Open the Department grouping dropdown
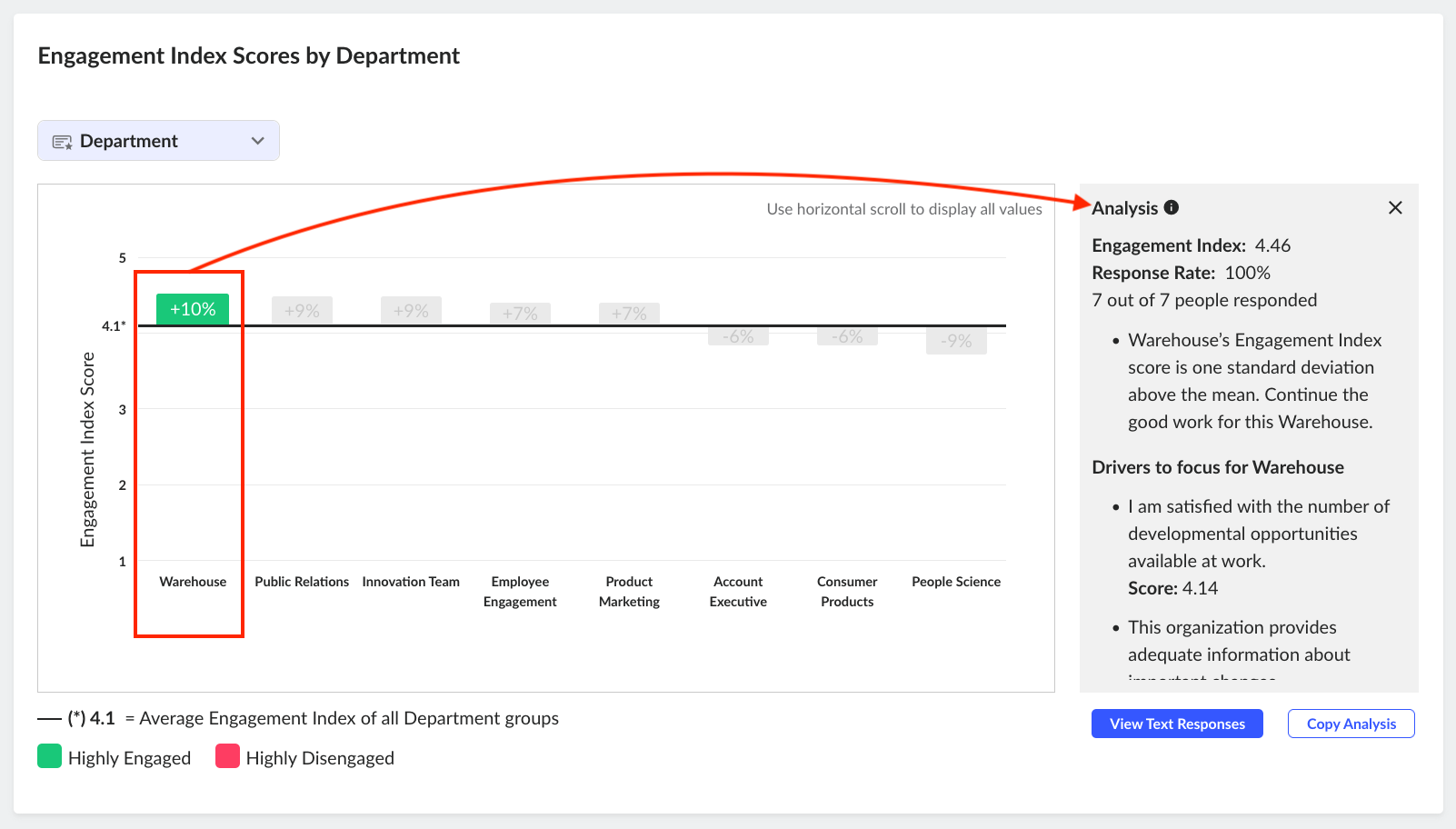Image resolution: width=1456 pixels, height=829 pixels. click(158, 141)
